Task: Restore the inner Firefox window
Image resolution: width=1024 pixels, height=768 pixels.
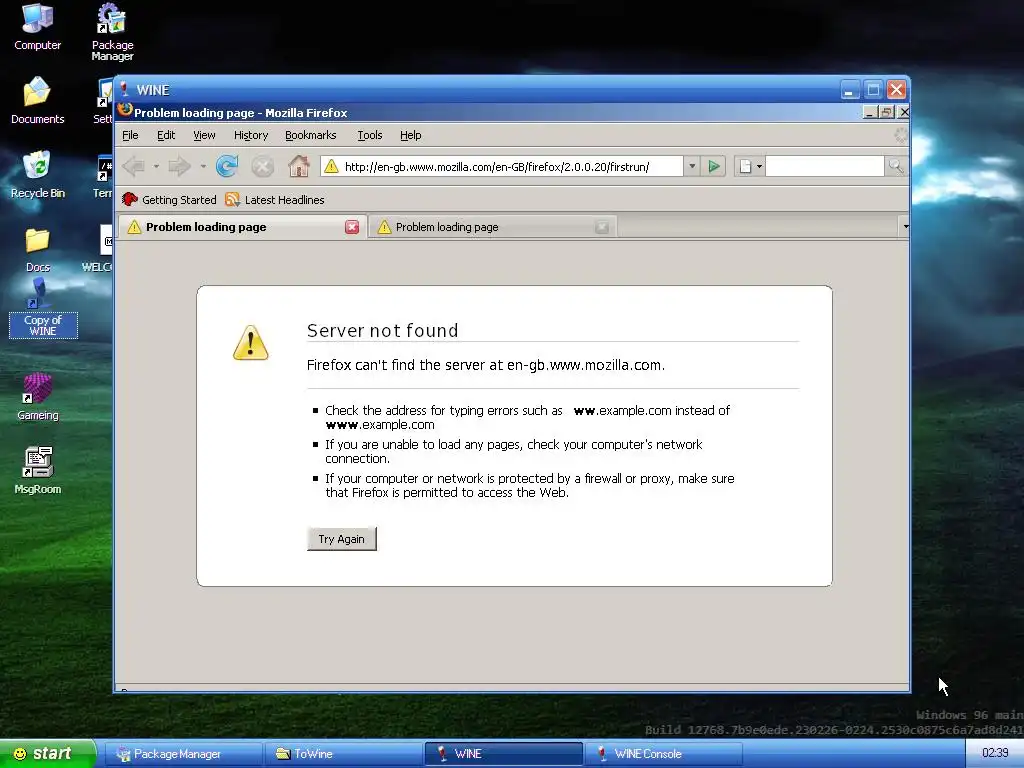Action: point(886,112)
